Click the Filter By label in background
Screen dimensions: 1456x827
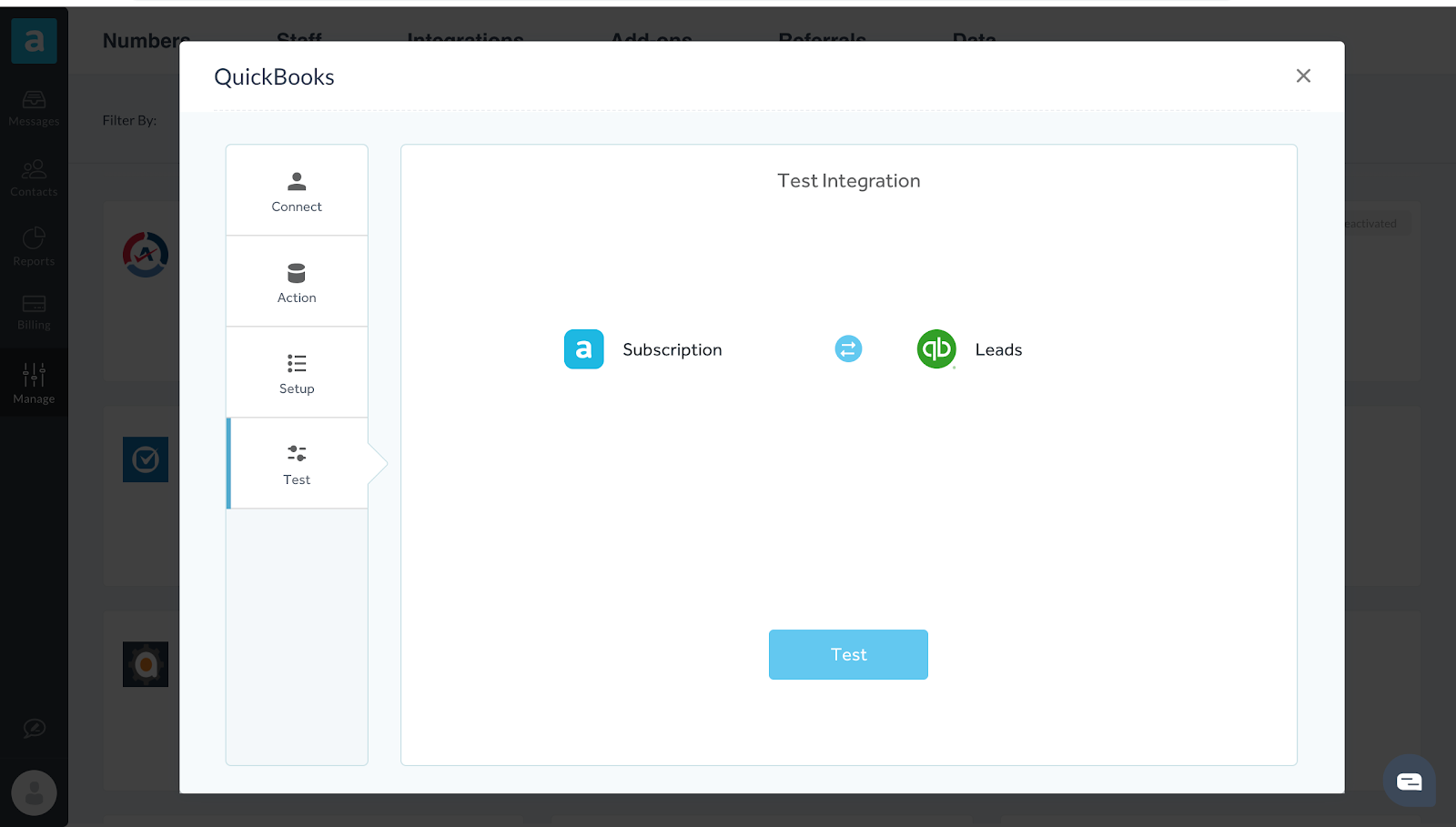point(129,120)
